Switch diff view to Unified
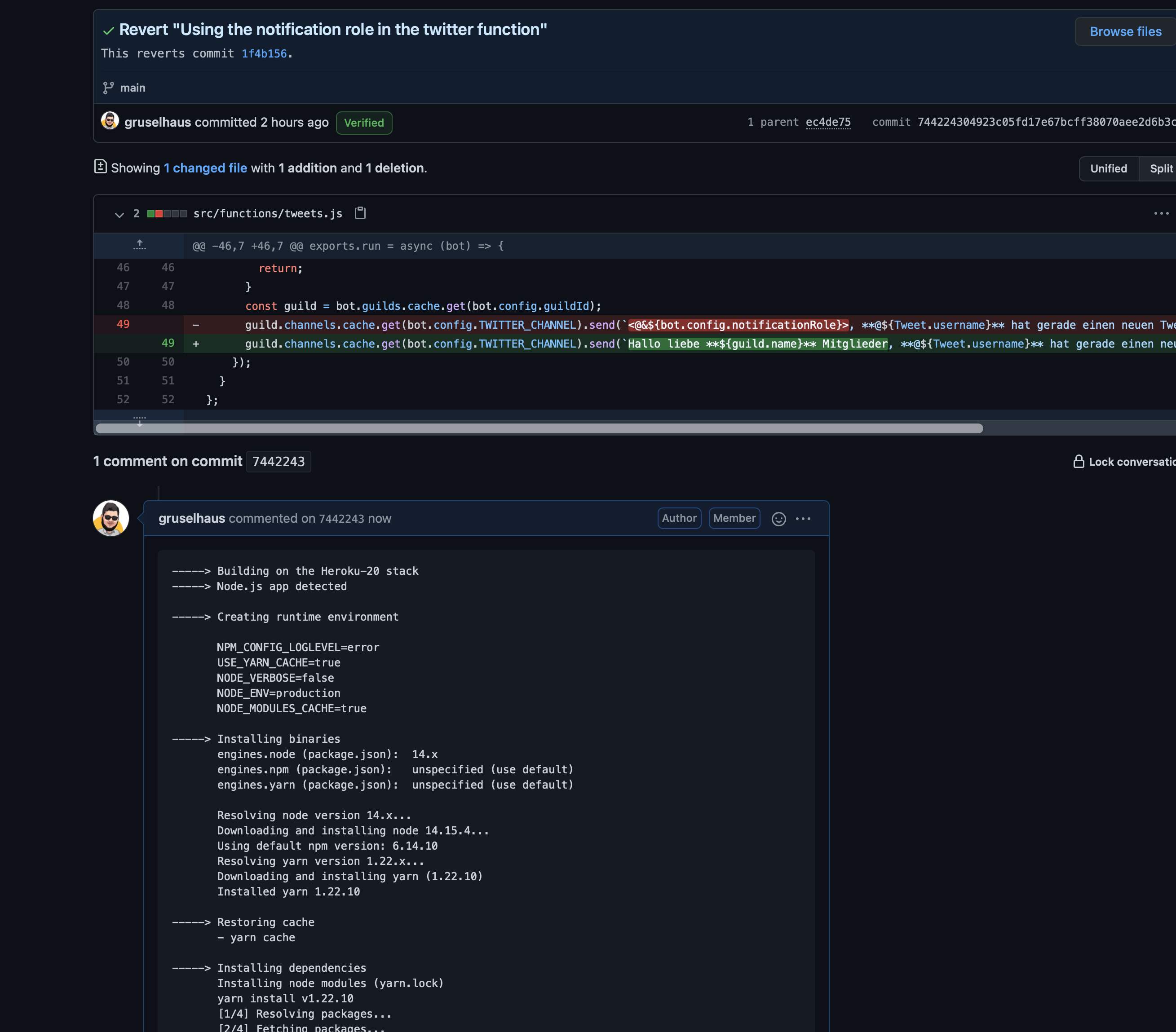The width and height of the screenshot is (1176, 1032). [x=1108, y=168]
